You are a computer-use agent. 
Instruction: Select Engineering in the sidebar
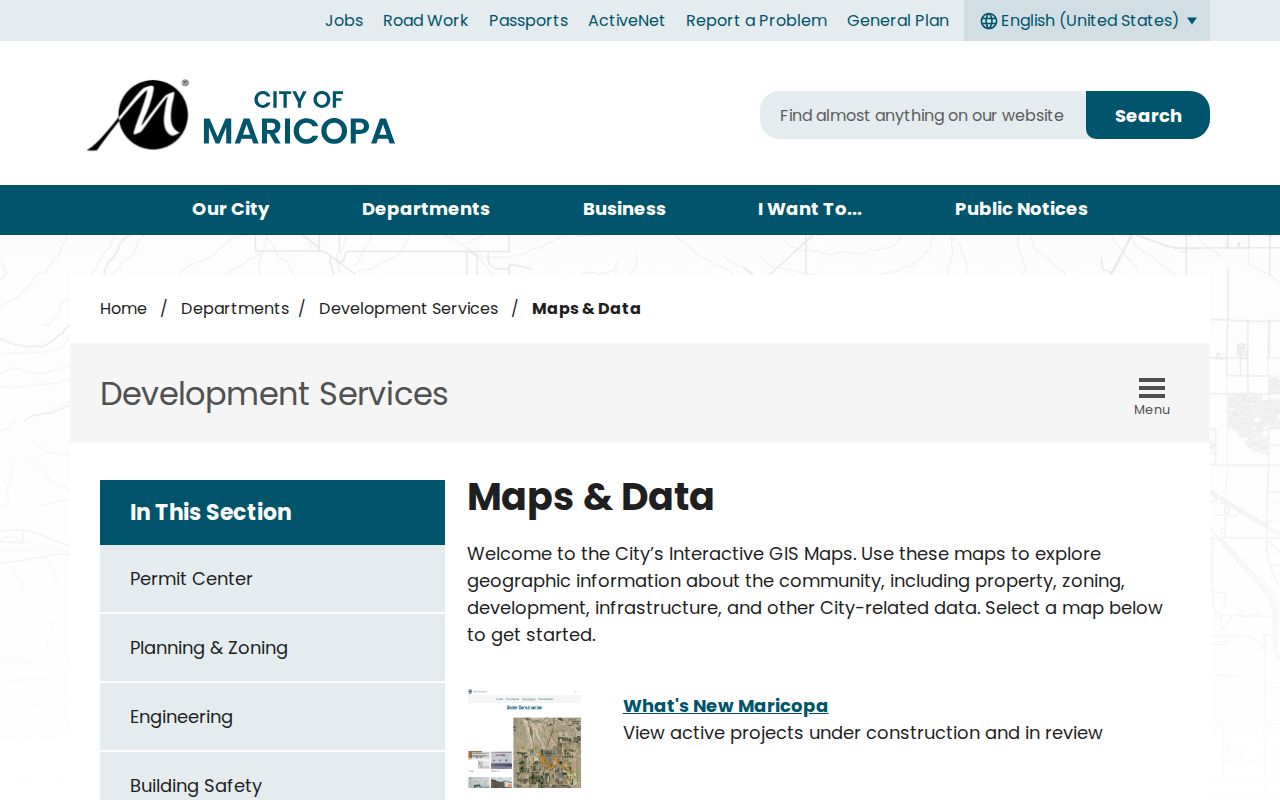click(272, 717)
